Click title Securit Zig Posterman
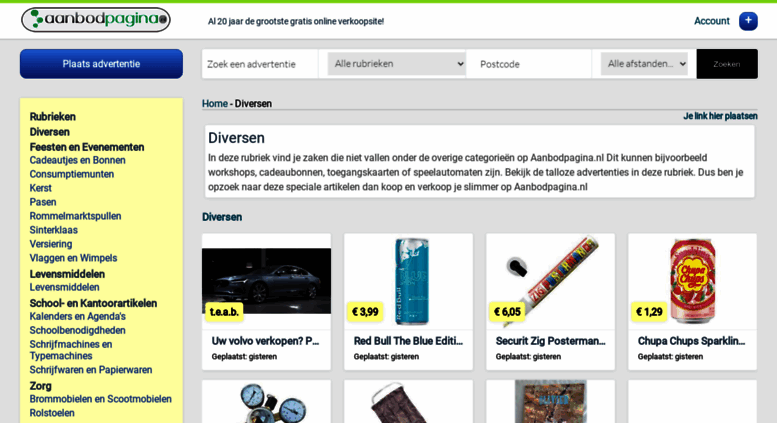Screen dimensions: 777x423 tap(551, 341)
